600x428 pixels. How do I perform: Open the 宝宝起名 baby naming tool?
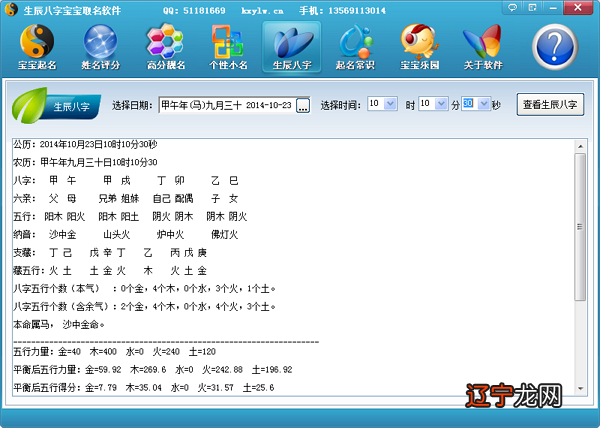(37, 47)
